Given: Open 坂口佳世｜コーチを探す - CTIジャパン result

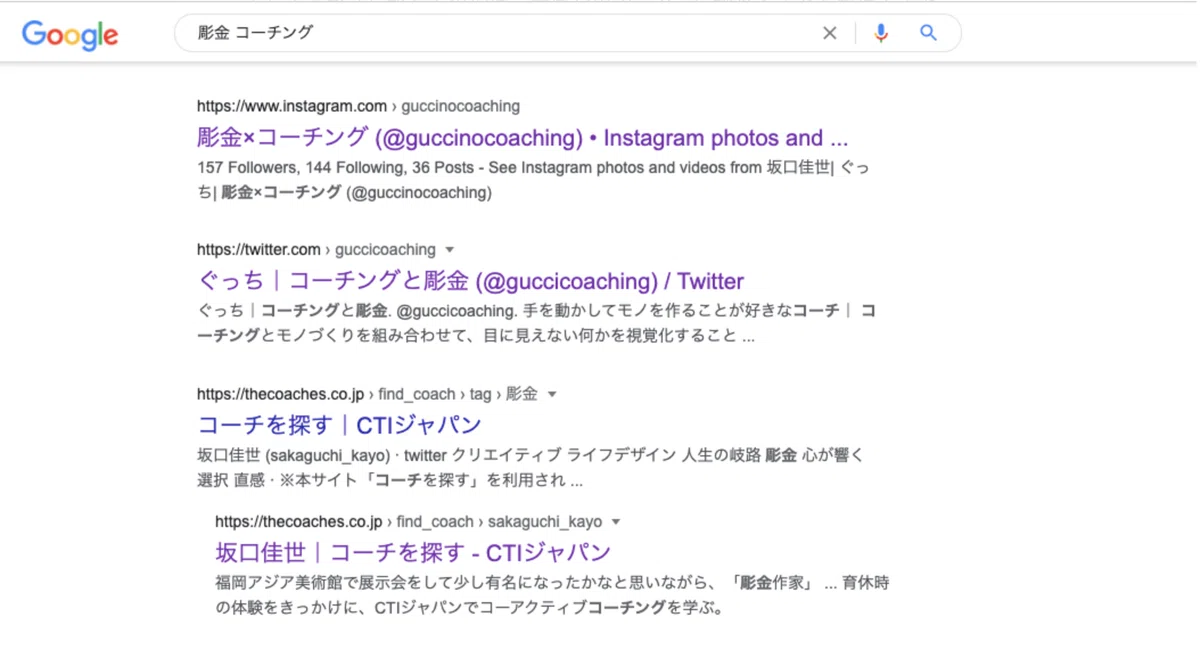Looking at the screenshot, I should tap(413, 552).
